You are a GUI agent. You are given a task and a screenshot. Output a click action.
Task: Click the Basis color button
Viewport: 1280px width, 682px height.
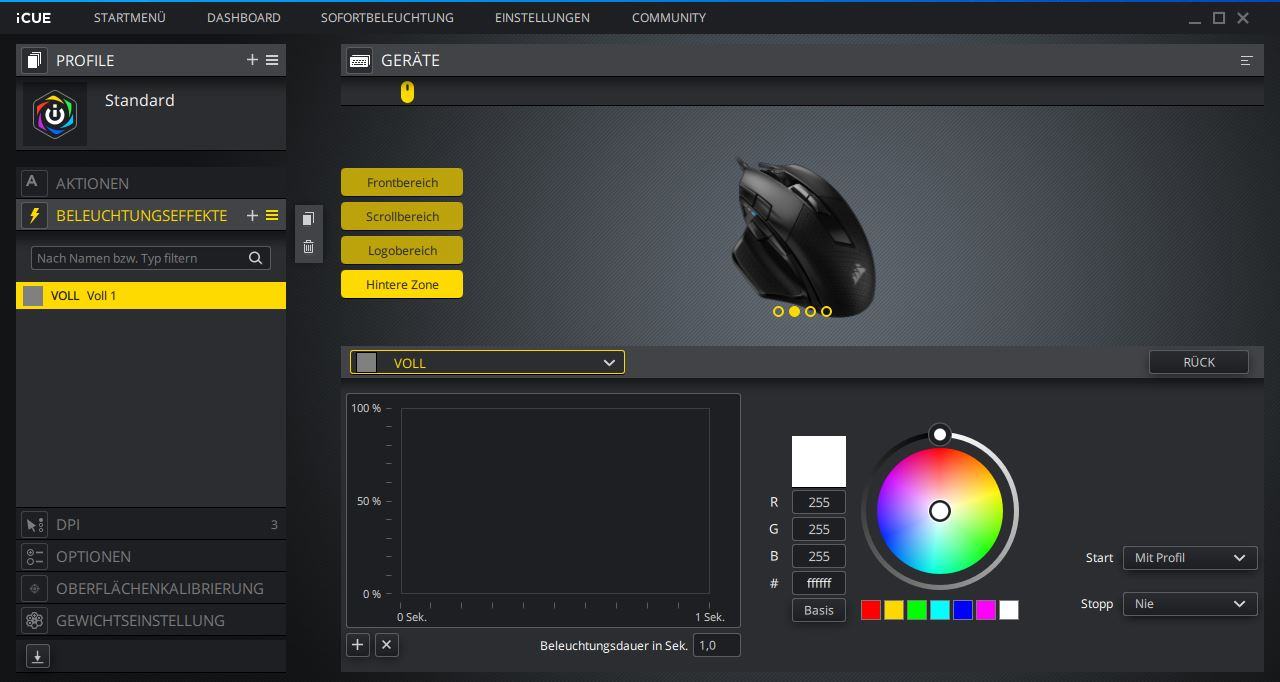coord(819,610)
